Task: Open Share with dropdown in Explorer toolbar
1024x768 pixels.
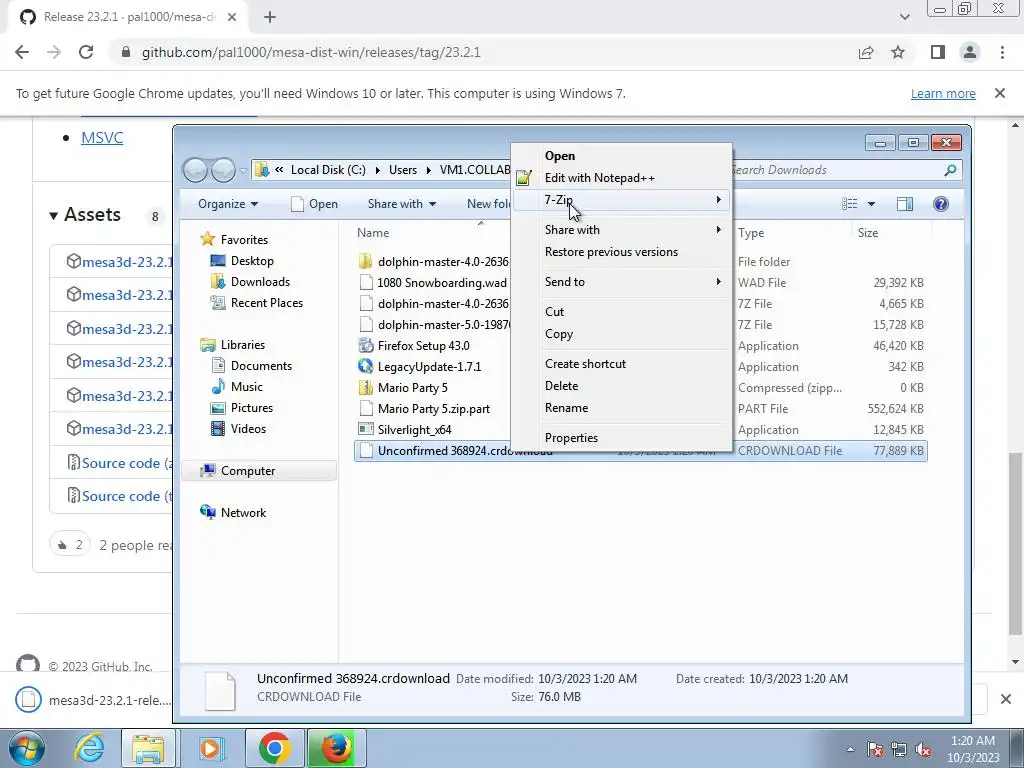Action: [x=402, y=204]
